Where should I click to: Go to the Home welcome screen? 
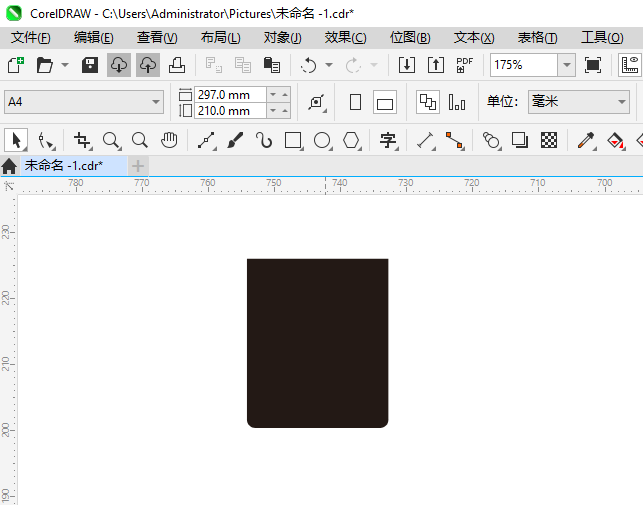click(9, 167)
